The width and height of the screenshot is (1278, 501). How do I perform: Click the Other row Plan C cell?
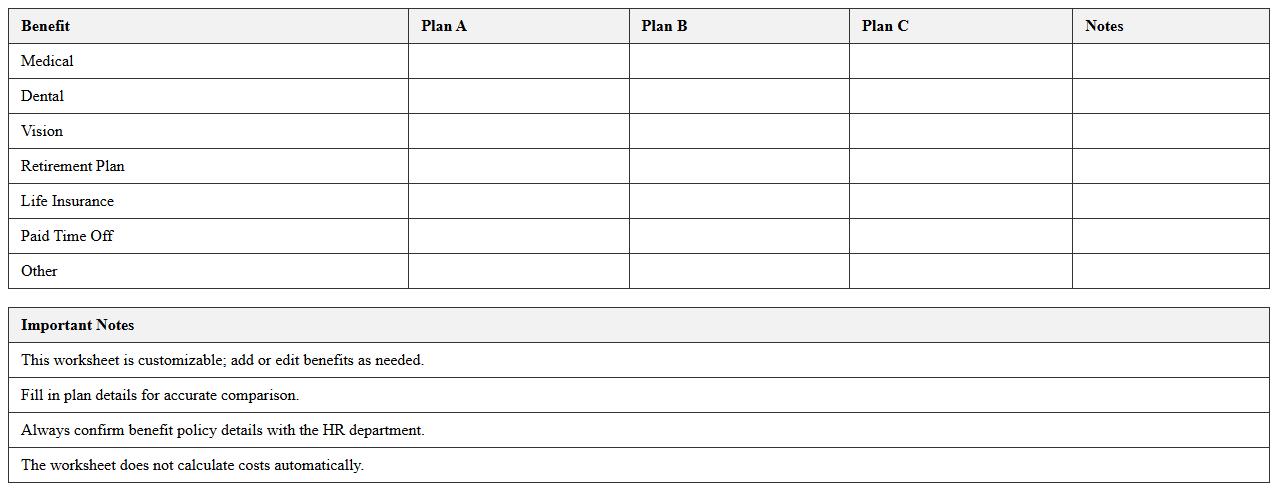click(x=960, y=271)
